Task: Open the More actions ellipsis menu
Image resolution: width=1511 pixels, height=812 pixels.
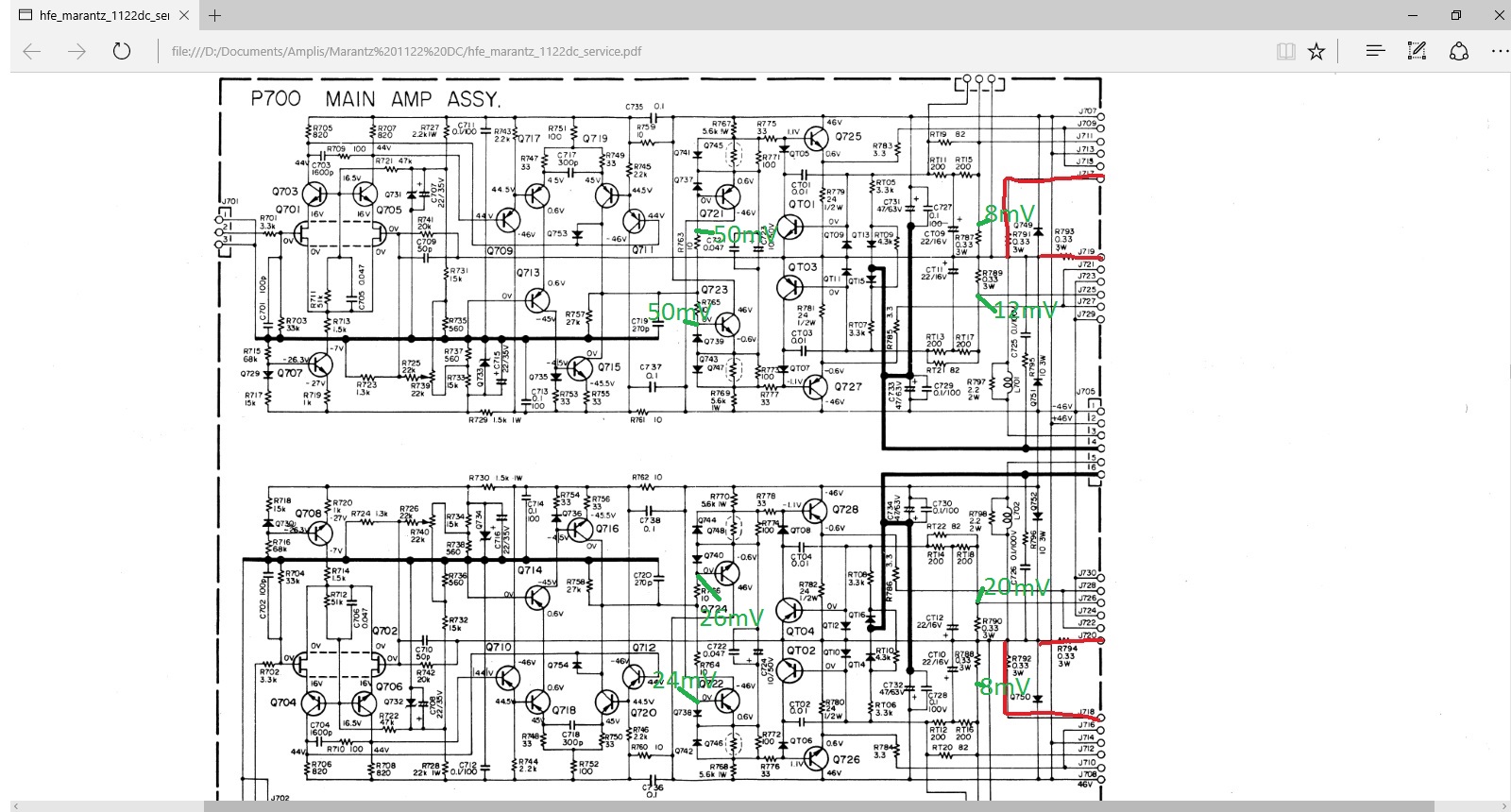Action: (1500, 51)
